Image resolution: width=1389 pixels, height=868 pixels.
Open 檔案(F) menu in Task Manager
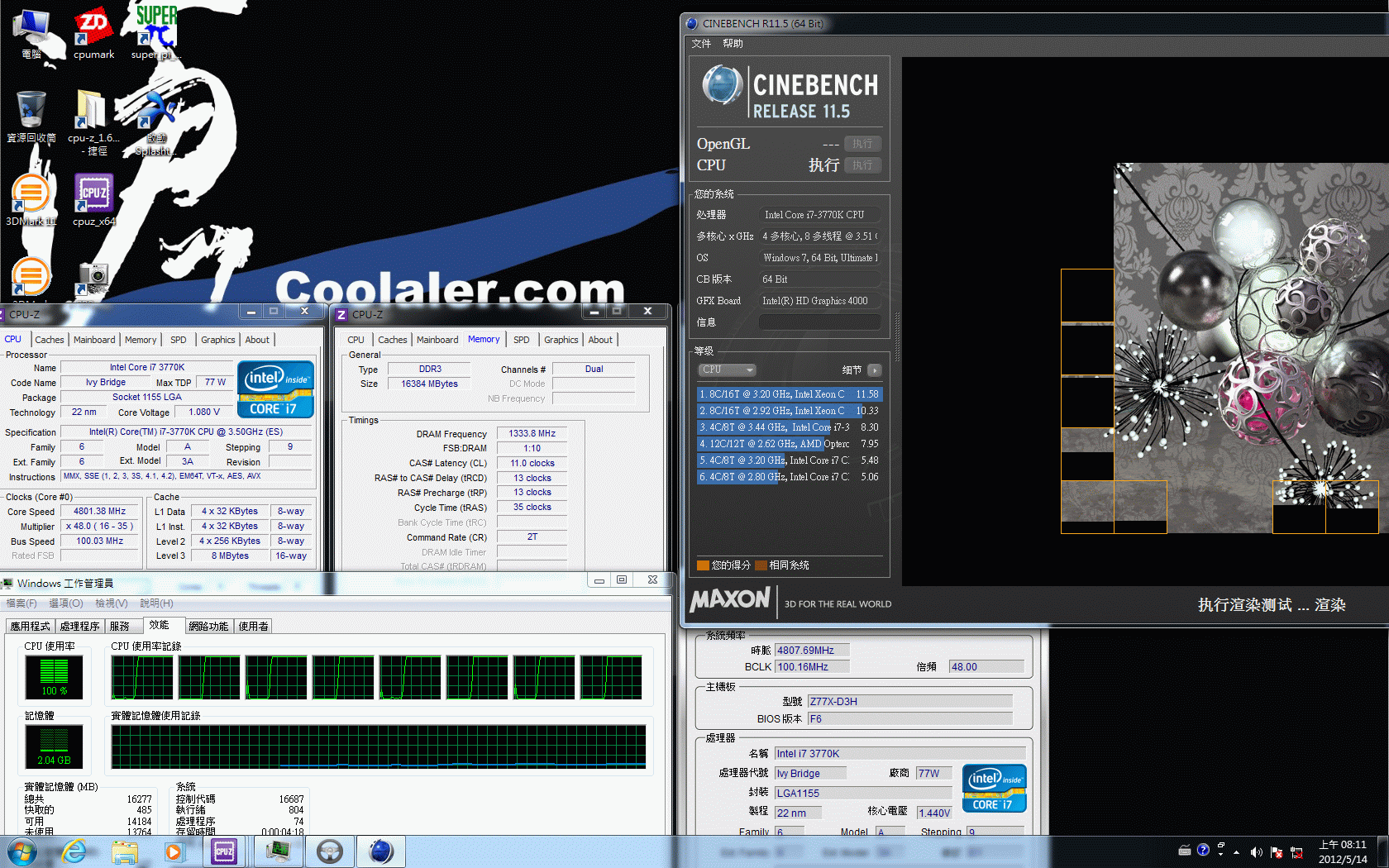(21, 603)
